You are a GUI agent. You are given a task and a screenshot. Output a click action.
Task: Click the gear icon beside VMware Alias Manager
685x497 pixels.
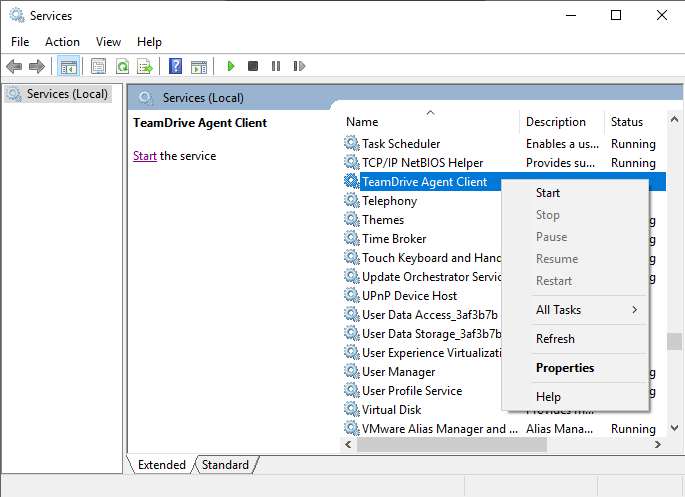(x=351, y=428)
